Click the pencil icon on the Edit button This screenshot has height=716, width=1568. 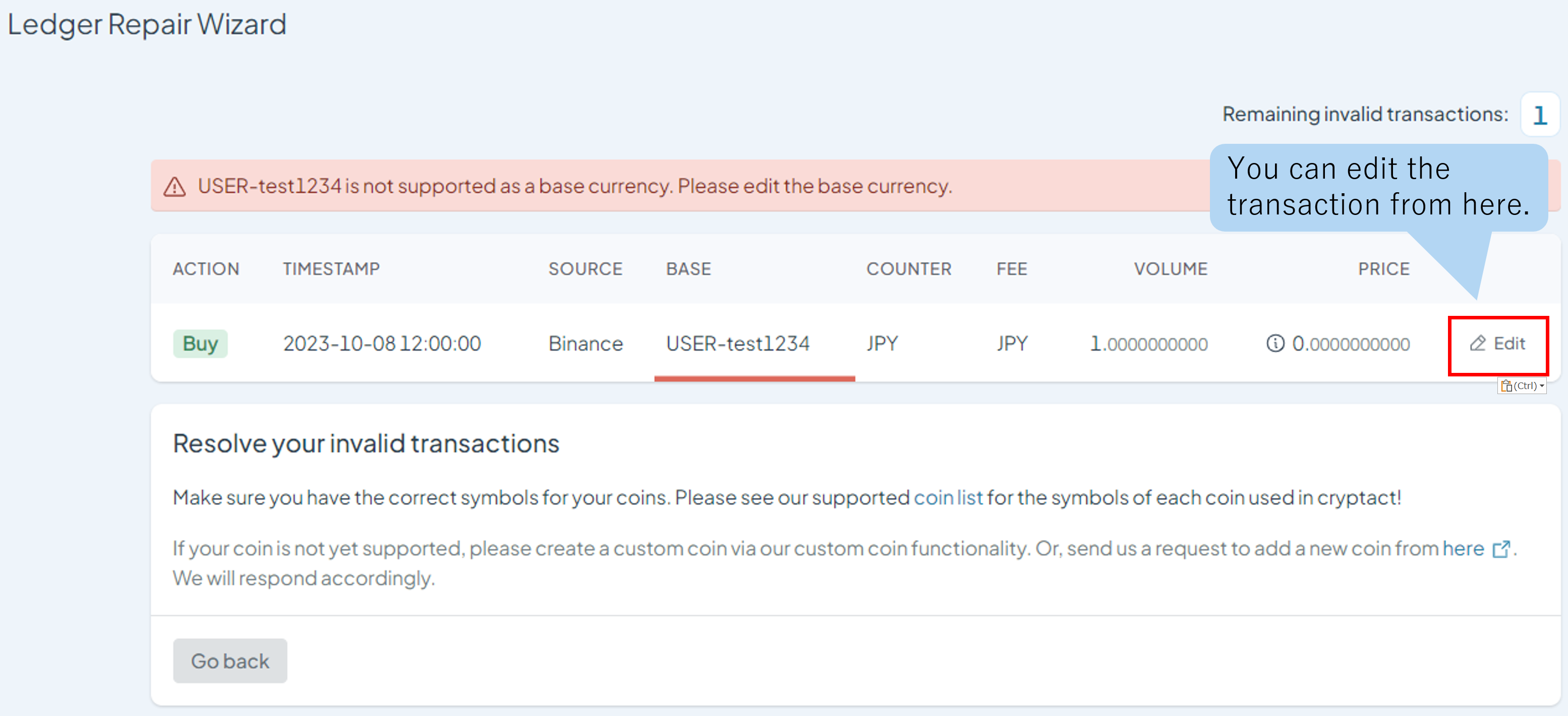coord(1477,344)
